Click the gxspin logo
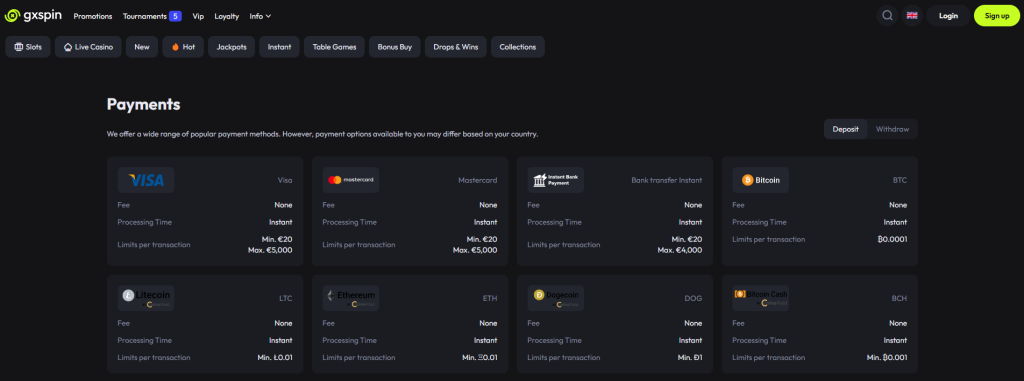 point(33,16)
